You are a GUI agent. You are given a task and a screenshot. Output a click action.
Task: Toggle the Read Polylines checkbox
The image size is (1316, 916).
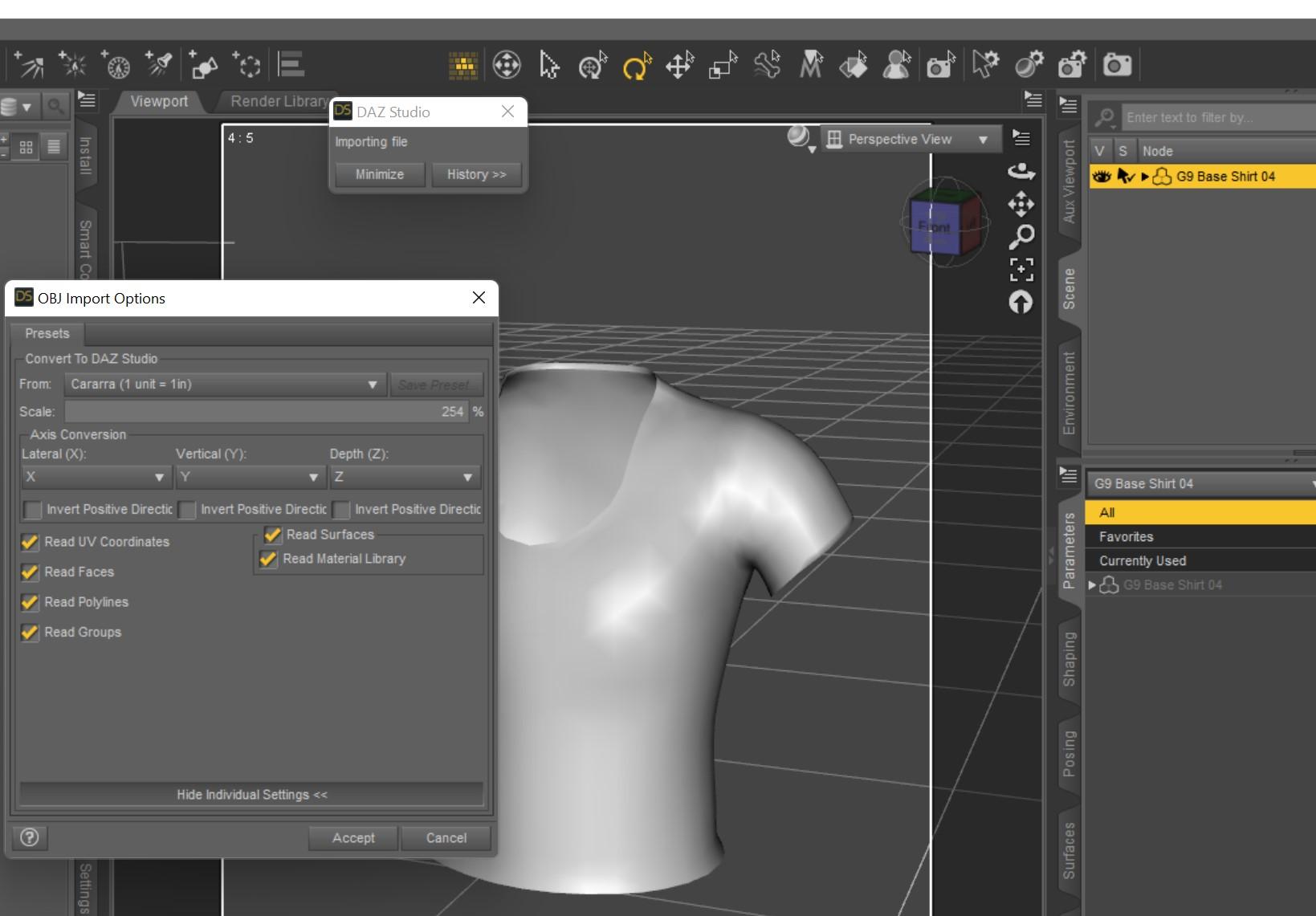click(x=30, y=602)
